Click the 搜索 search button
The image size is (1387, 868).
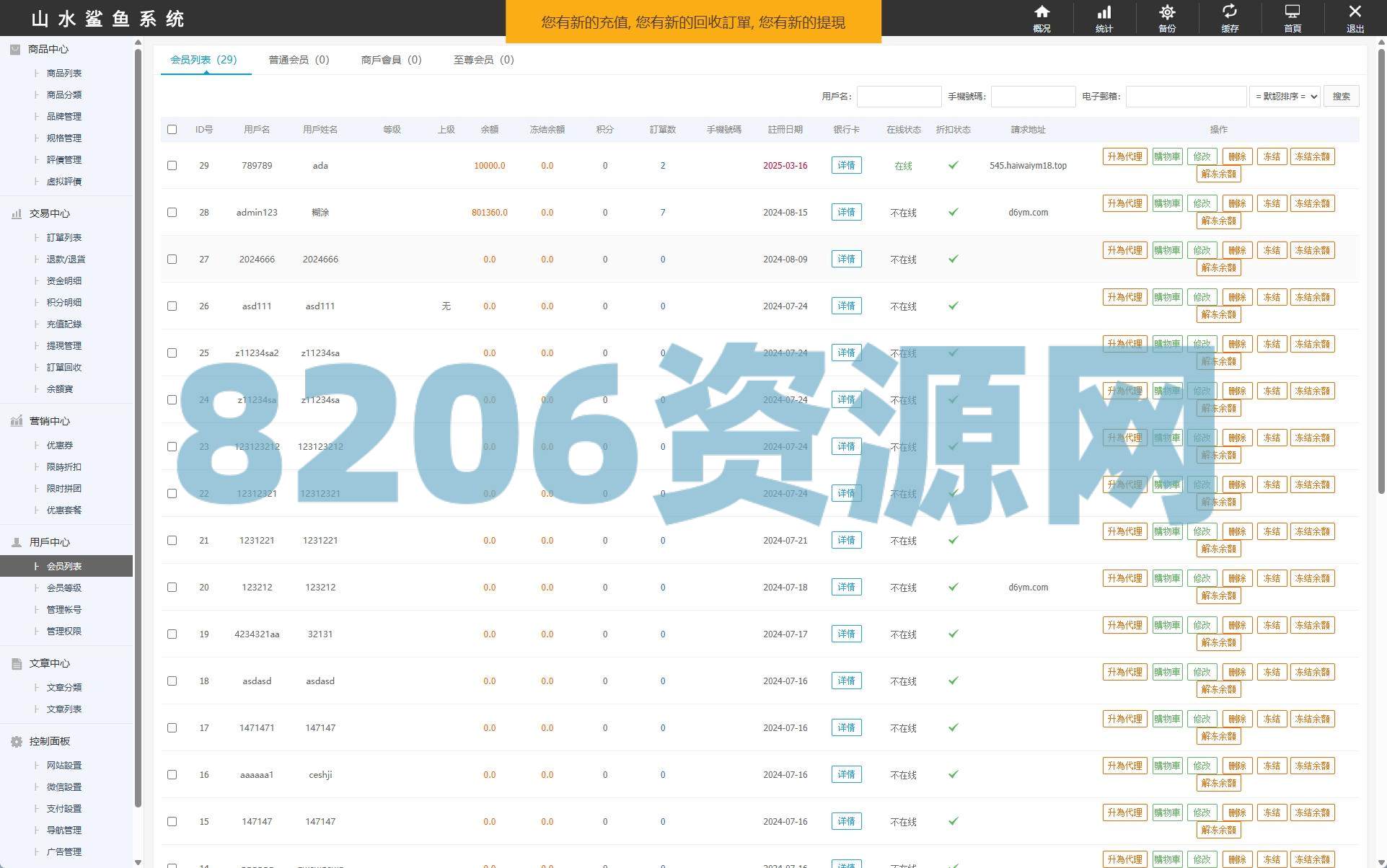tap(1341, 97)
